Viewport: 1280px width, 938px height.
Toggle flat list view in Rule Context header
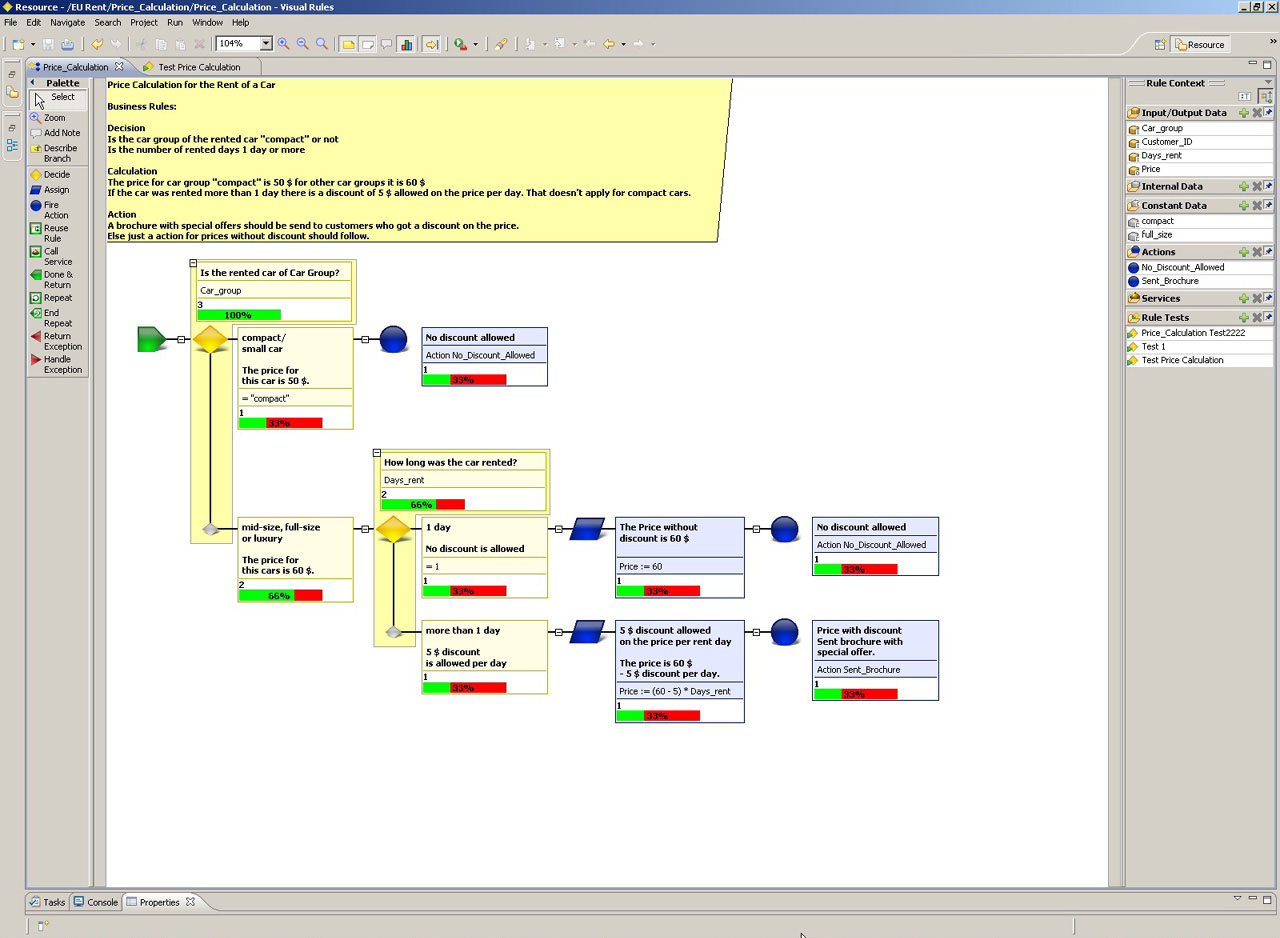pyautogui.click(x=1245, y=95)
